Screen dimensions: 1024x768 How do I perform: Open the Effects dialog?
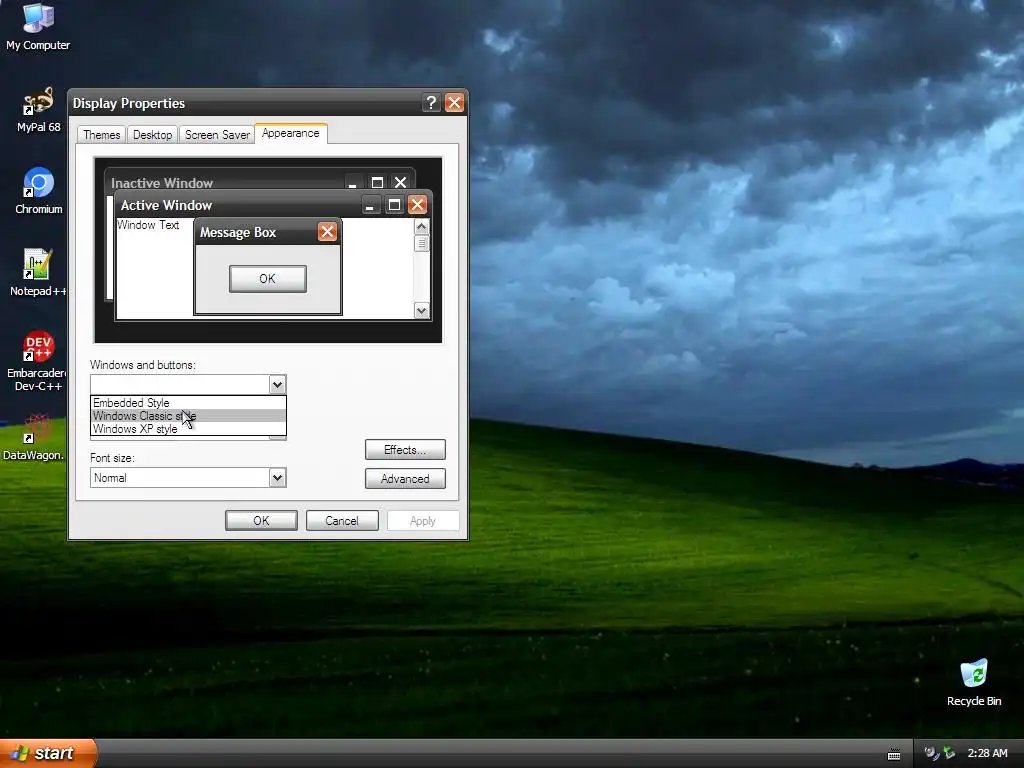click(x=405, y=450)
